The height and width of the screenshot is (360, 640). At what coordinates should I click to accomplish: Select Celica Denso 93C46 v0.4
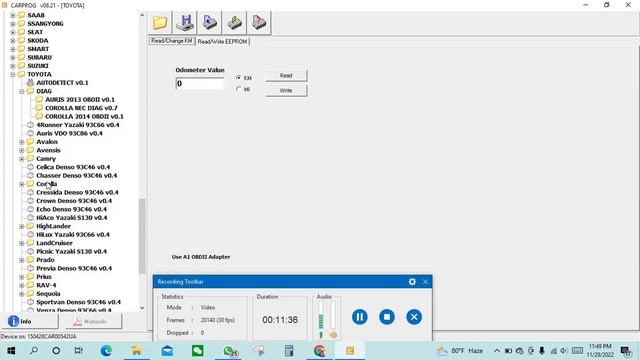click(73, 167)
